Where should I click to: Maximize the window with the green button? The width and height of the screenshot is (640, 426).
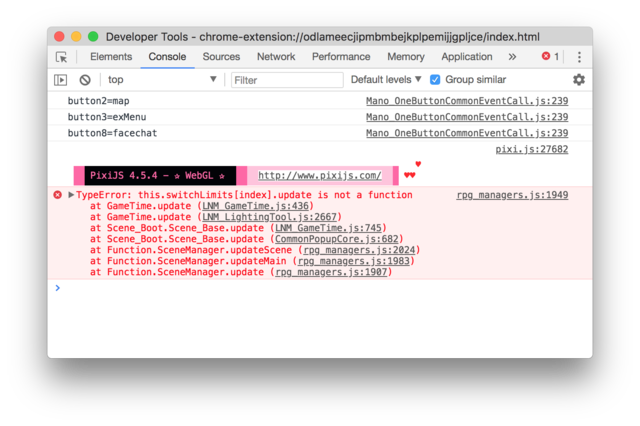(x=93, y=37)
